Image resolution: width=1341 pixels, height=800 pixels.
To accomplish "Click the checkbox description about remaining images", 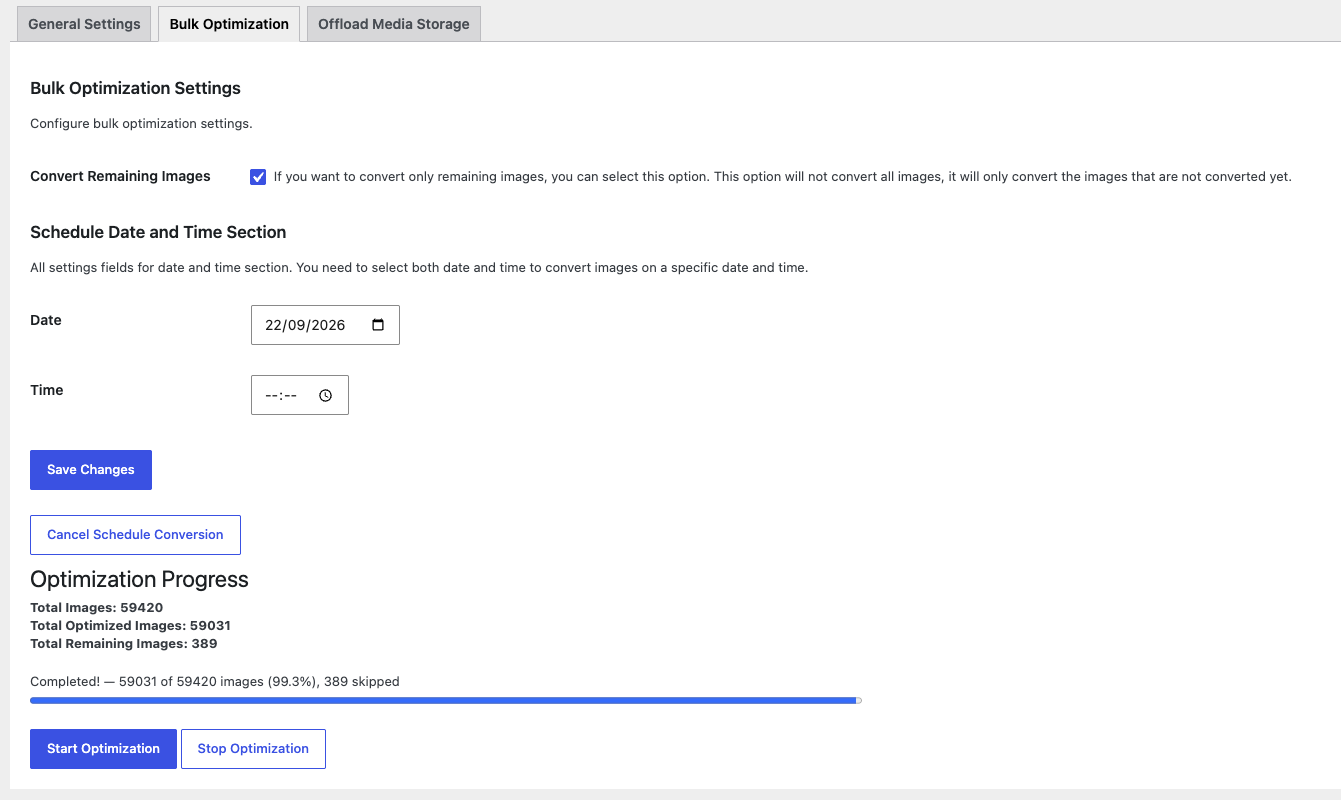I will tap(783, 177).
